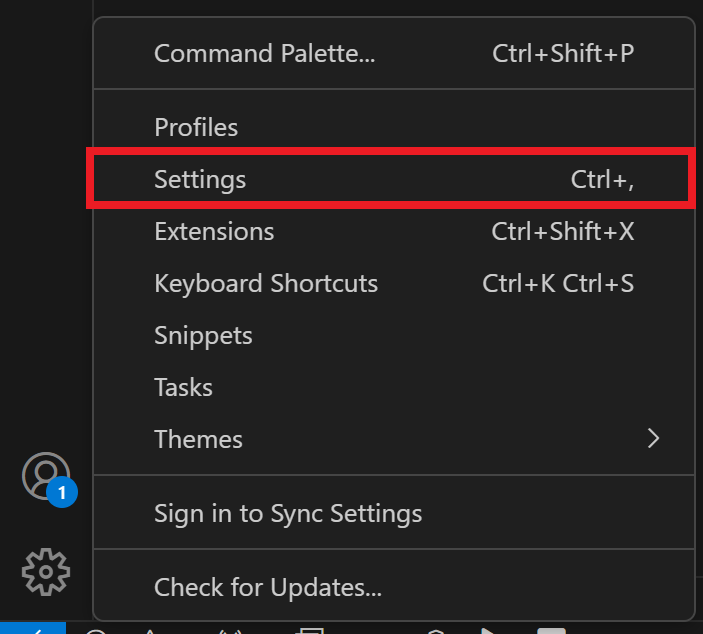Select the Snippets menu entry
The width and height of the screenshot is (703, 634).
(x=203, y=335)
